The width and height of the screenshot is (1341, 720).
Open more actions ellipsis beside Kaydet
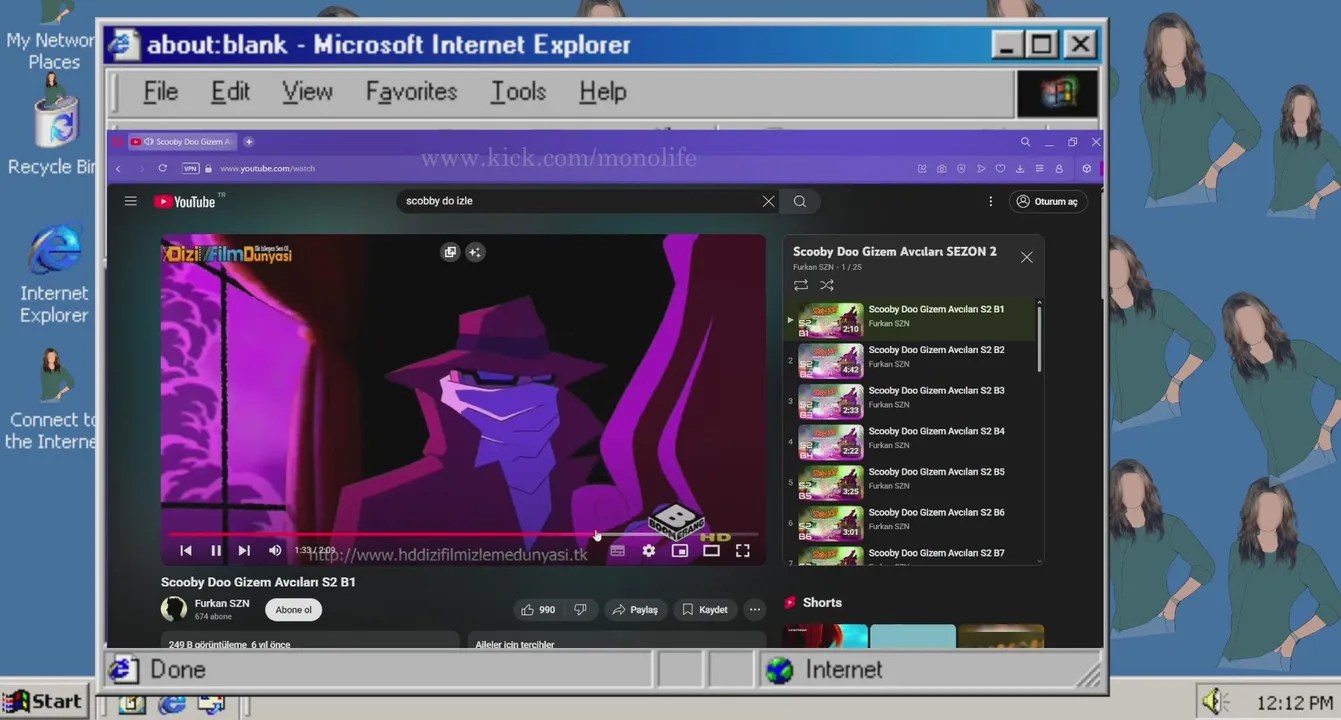click(x=755, y=609)
